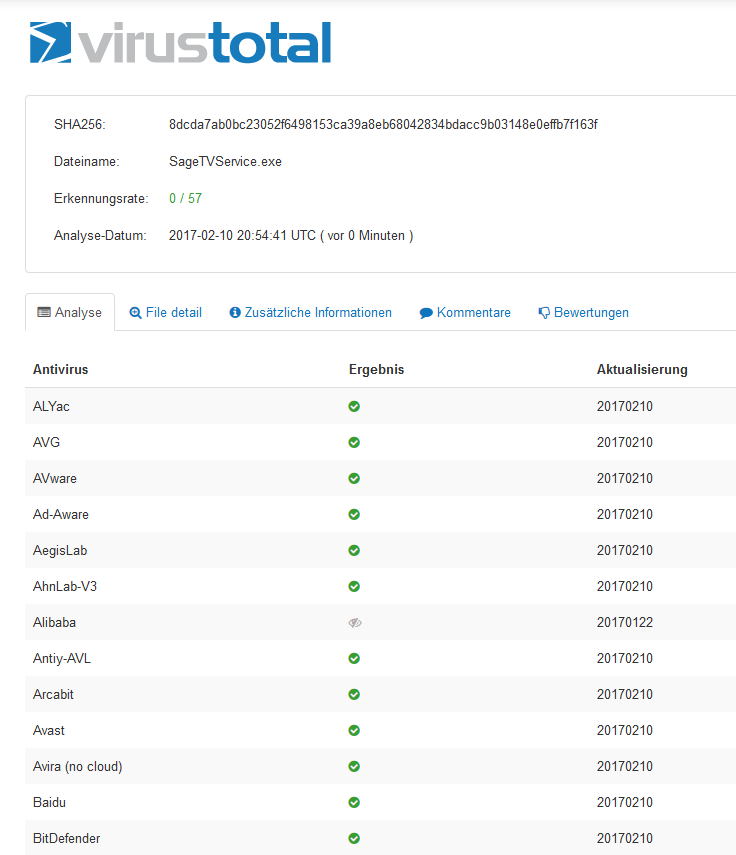Click the green check icon for Avast
Screen dimensions: 736x855
click(x=354, y=730)
